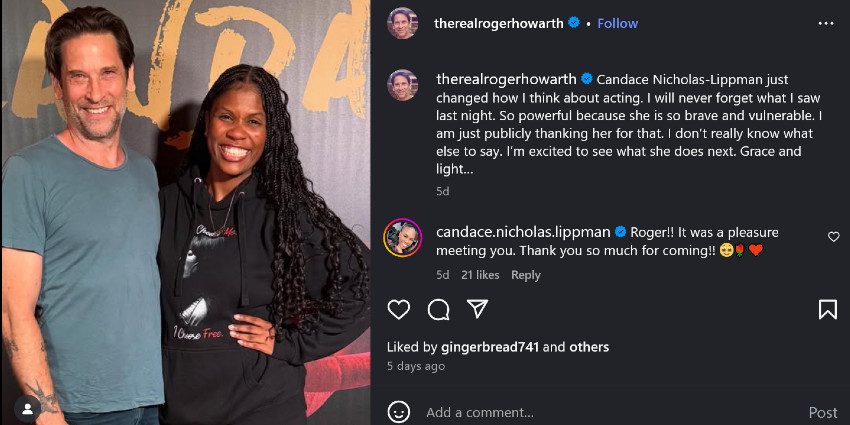Screen dimensions: 850x425
Task: Like the post with heart icon
Action: (398, 310)
